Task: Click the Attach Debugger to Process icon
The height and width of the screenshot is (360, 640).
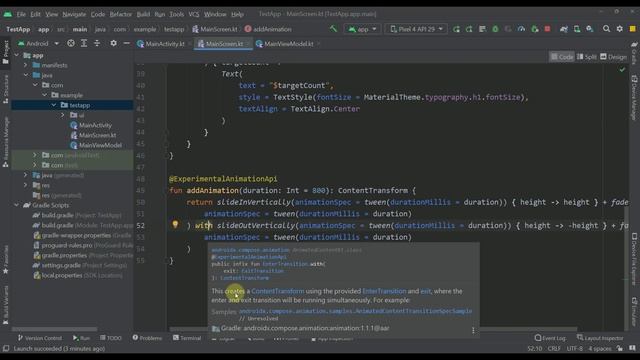Action: (534, 29)
